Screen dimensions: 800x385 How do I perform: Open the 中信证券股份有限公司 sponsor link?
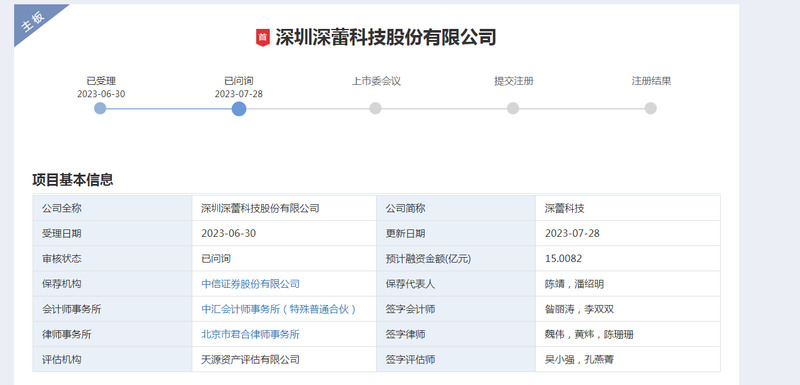click(x=251, y=284)
